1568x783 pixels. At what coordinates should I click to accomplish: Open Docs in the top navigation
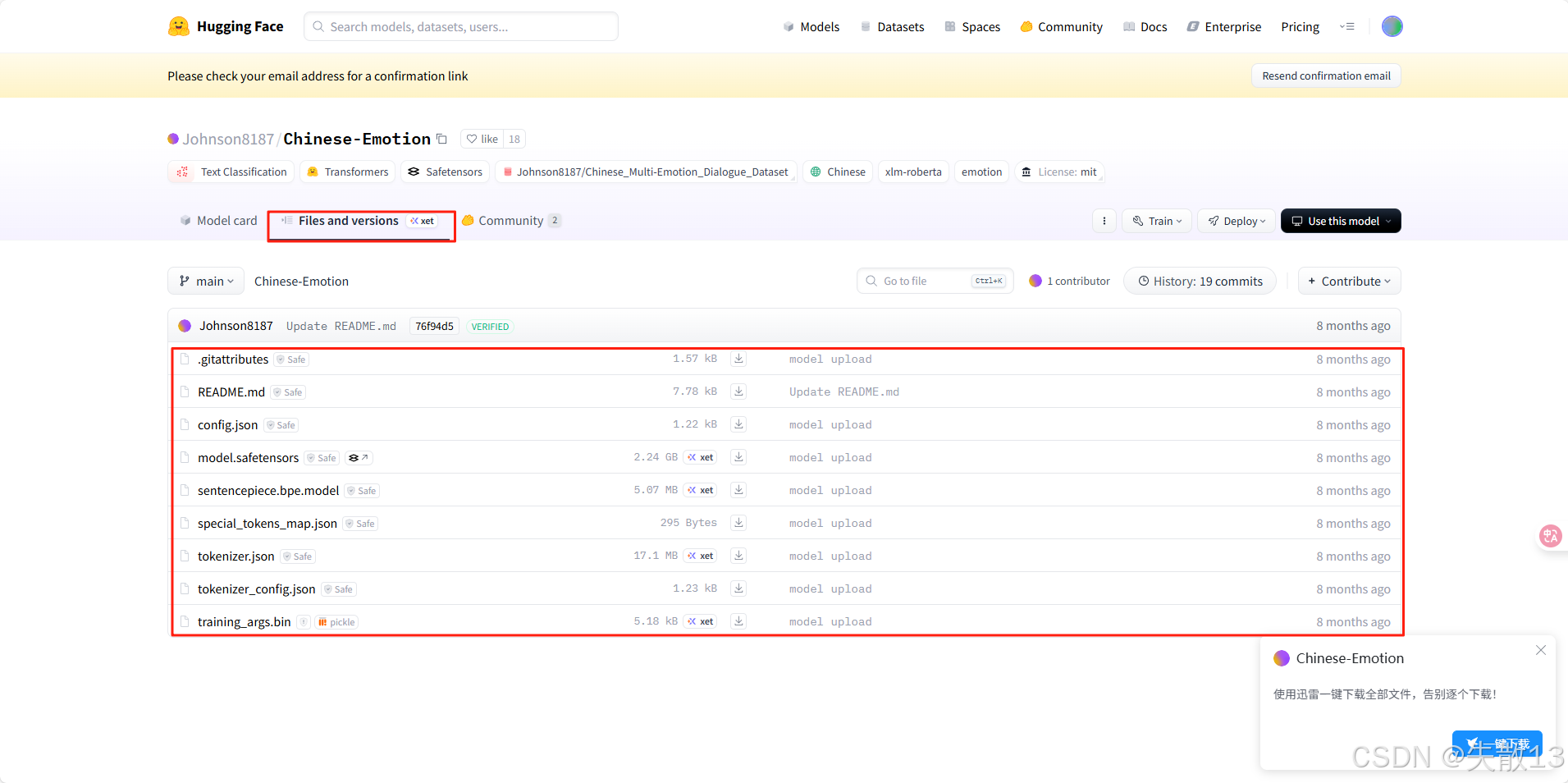click(1145, 26)
